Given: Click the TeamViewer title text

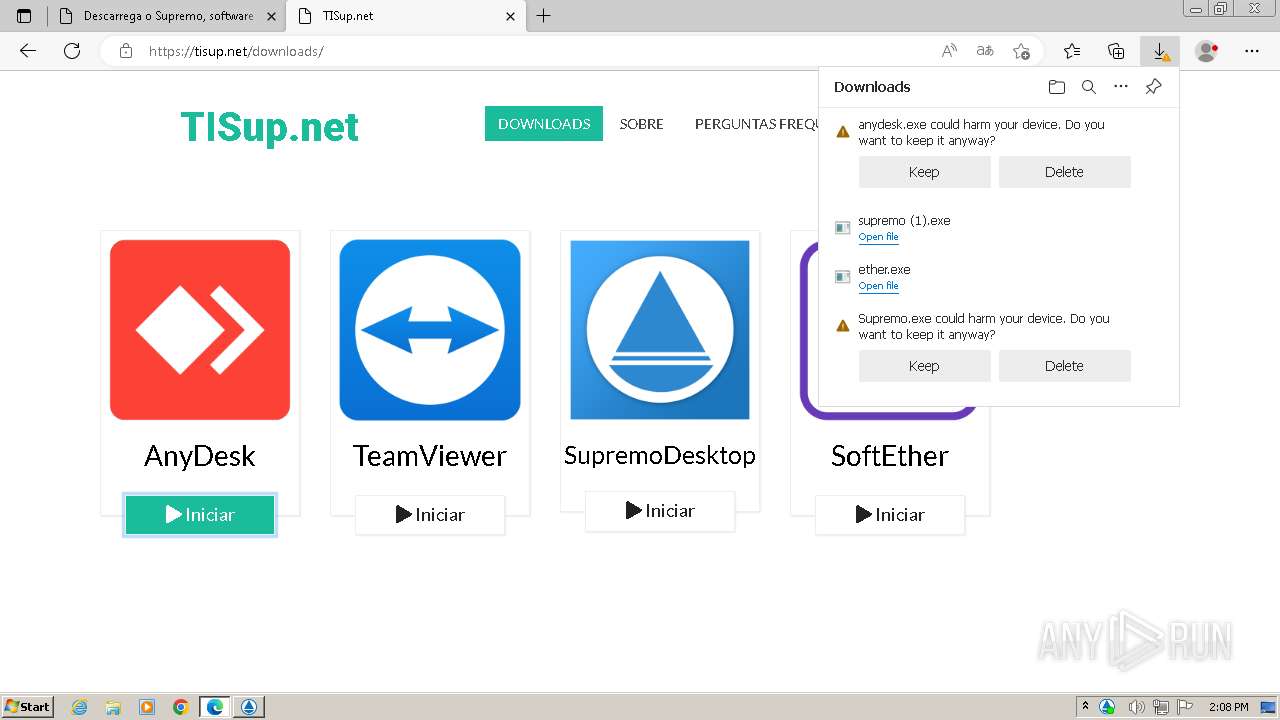Looking at the screenshot, I should [430, 456].
